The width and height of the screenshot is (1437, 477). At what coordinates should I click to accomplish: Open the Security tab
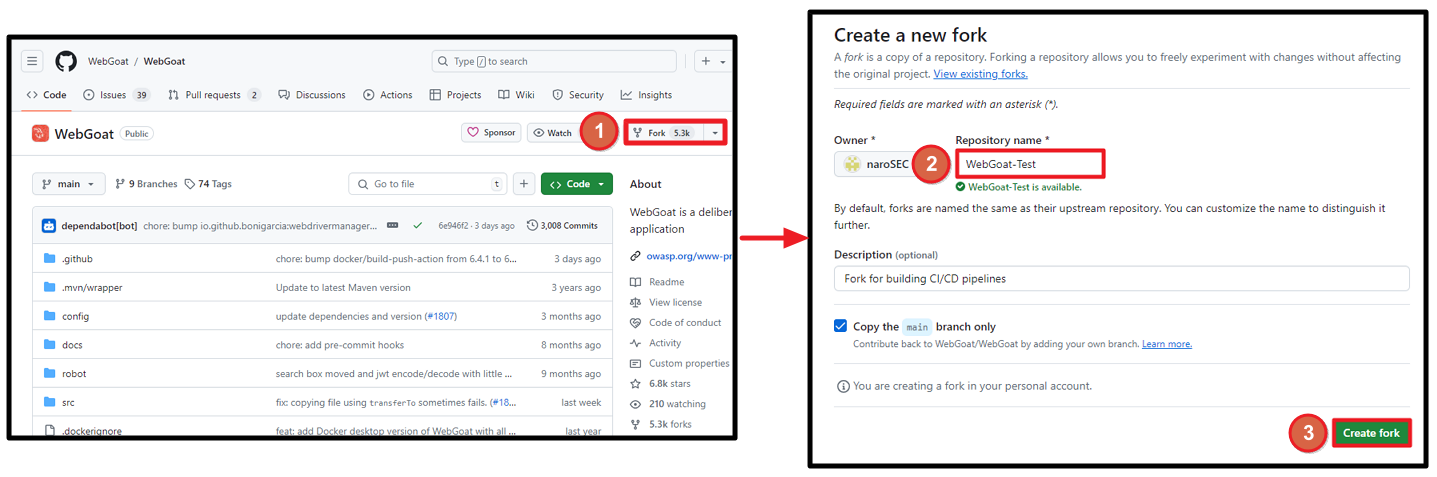point(578,95)
